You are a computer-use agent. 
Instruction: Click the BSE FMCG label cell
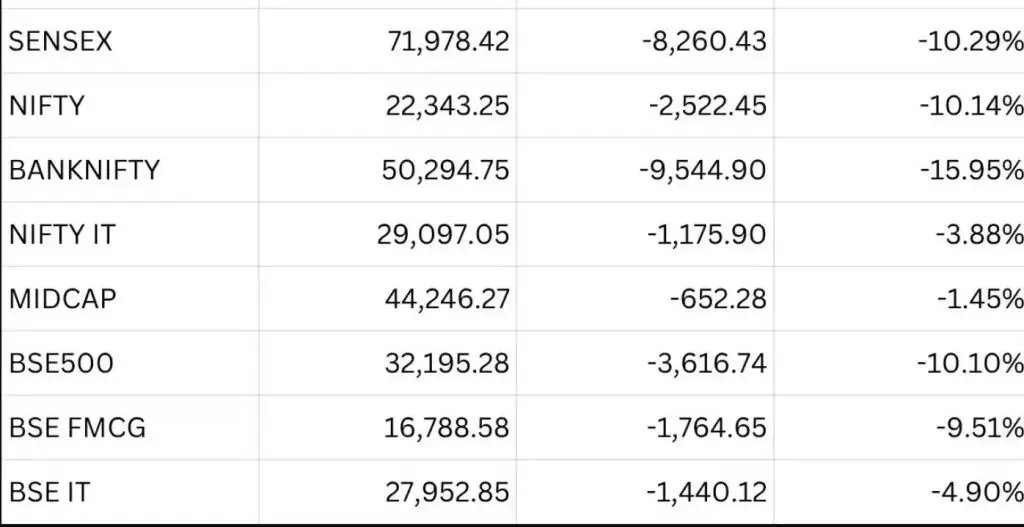(77, 428)
